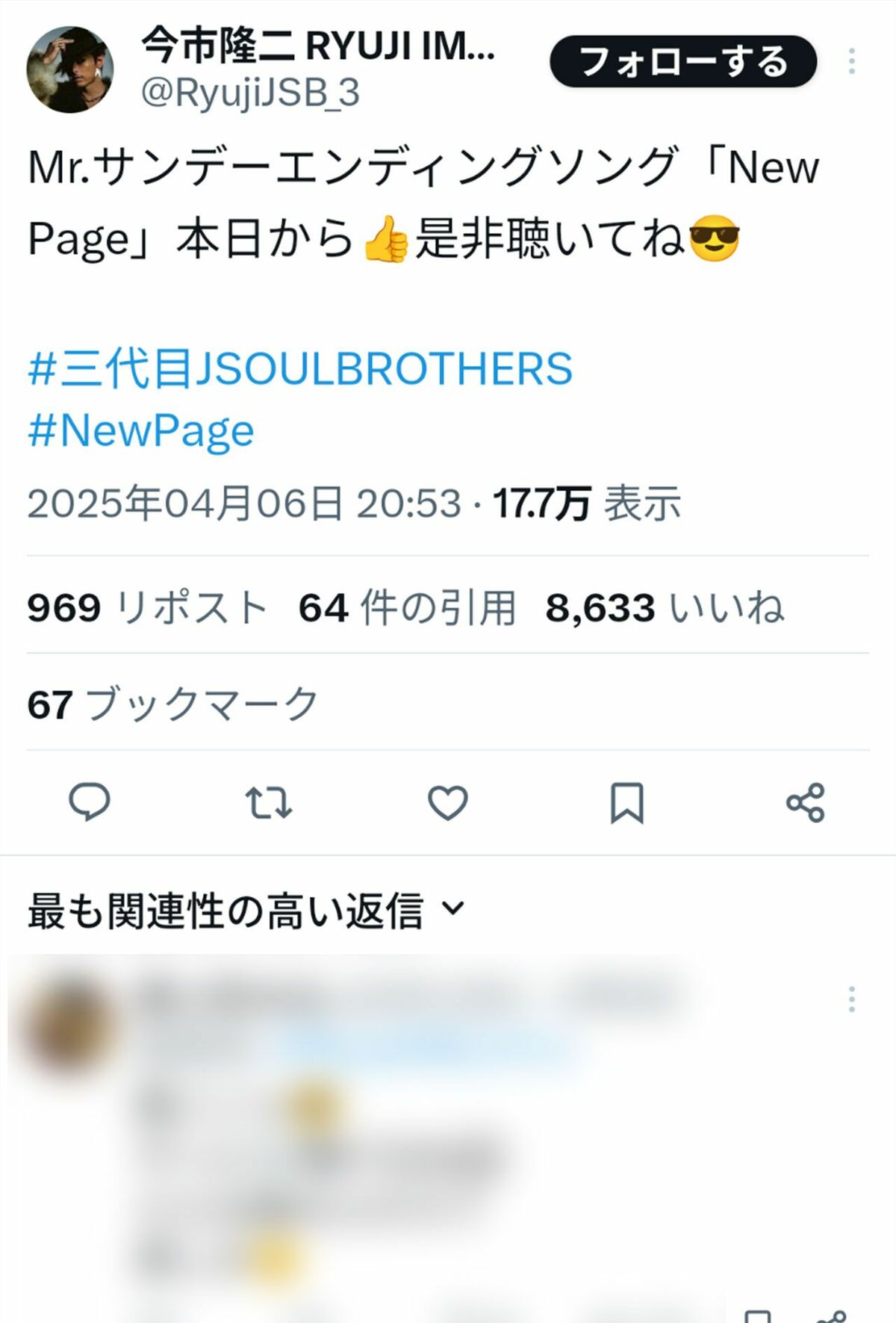The height and width of the screenshot is (1323, 896).
Task: Like the post with heart icon
Action: tap(448, 803)
